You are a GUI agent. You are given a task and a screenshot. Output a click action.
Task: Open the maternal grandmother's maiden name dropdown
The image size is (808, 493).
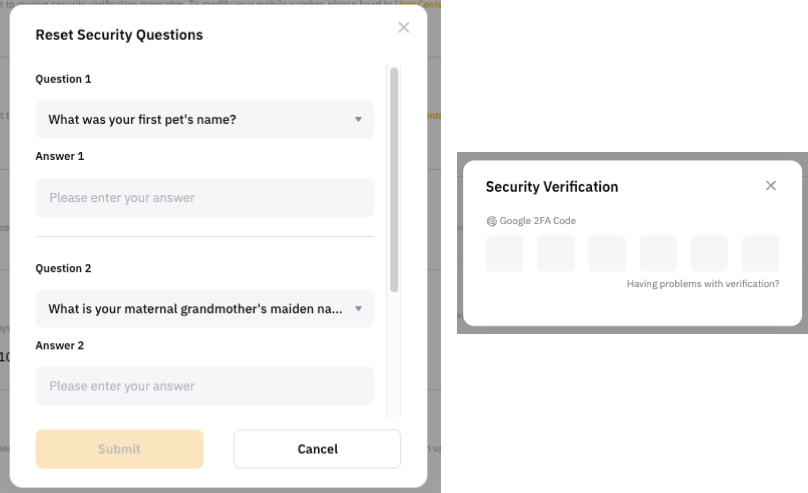[204, 309]
